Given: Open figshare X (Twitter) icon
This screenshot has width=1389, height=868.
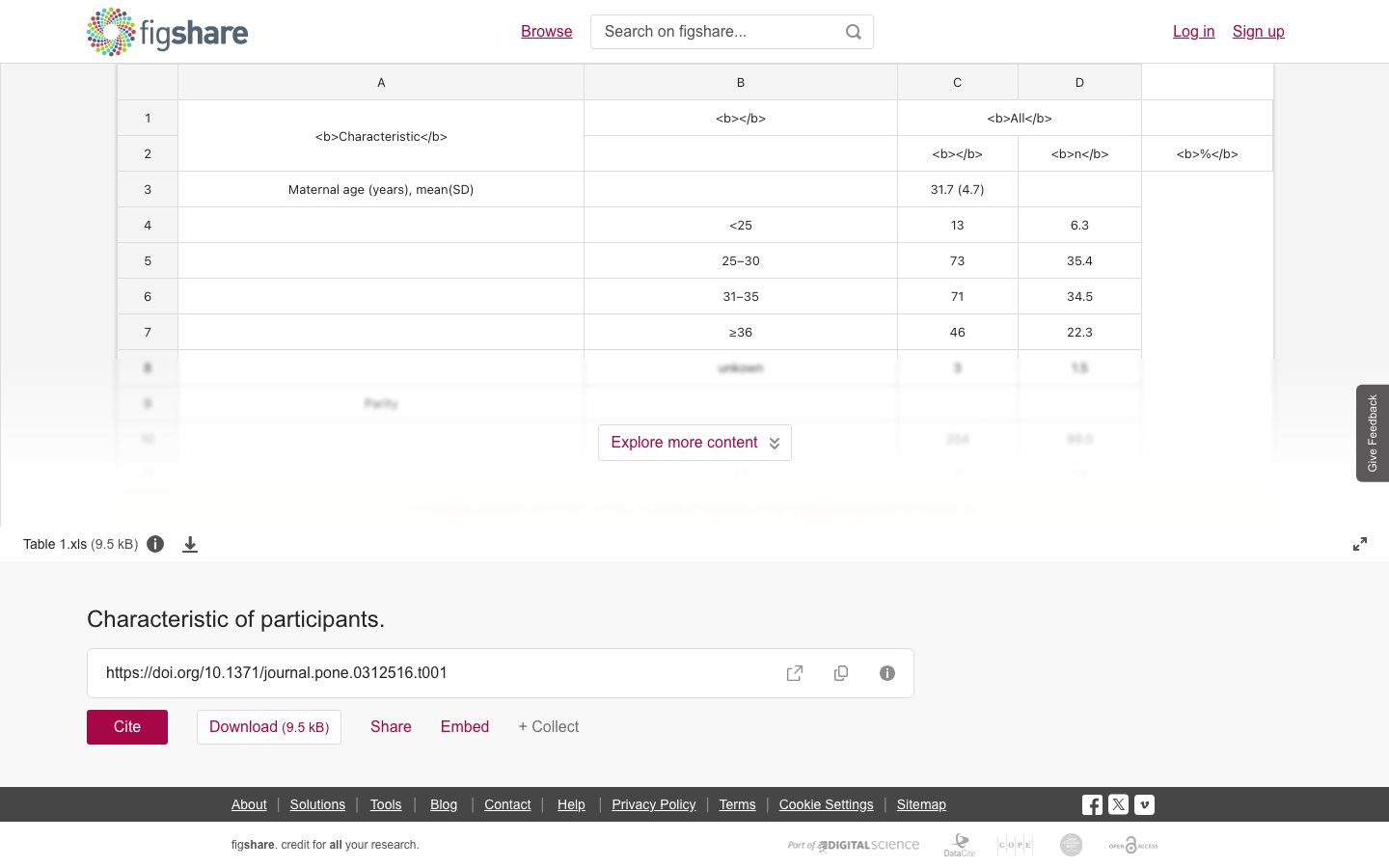Looking at the screenshot, I should (1118, 804).
